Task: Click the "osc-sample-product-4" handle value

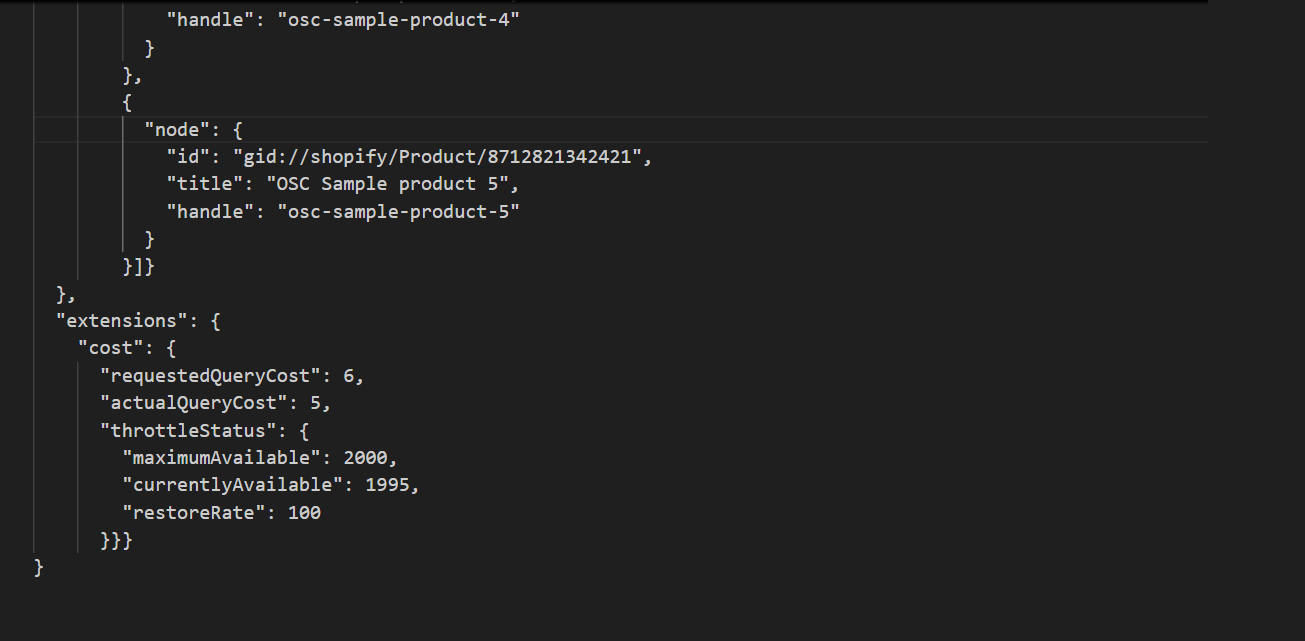Action: tap(399, 20)
